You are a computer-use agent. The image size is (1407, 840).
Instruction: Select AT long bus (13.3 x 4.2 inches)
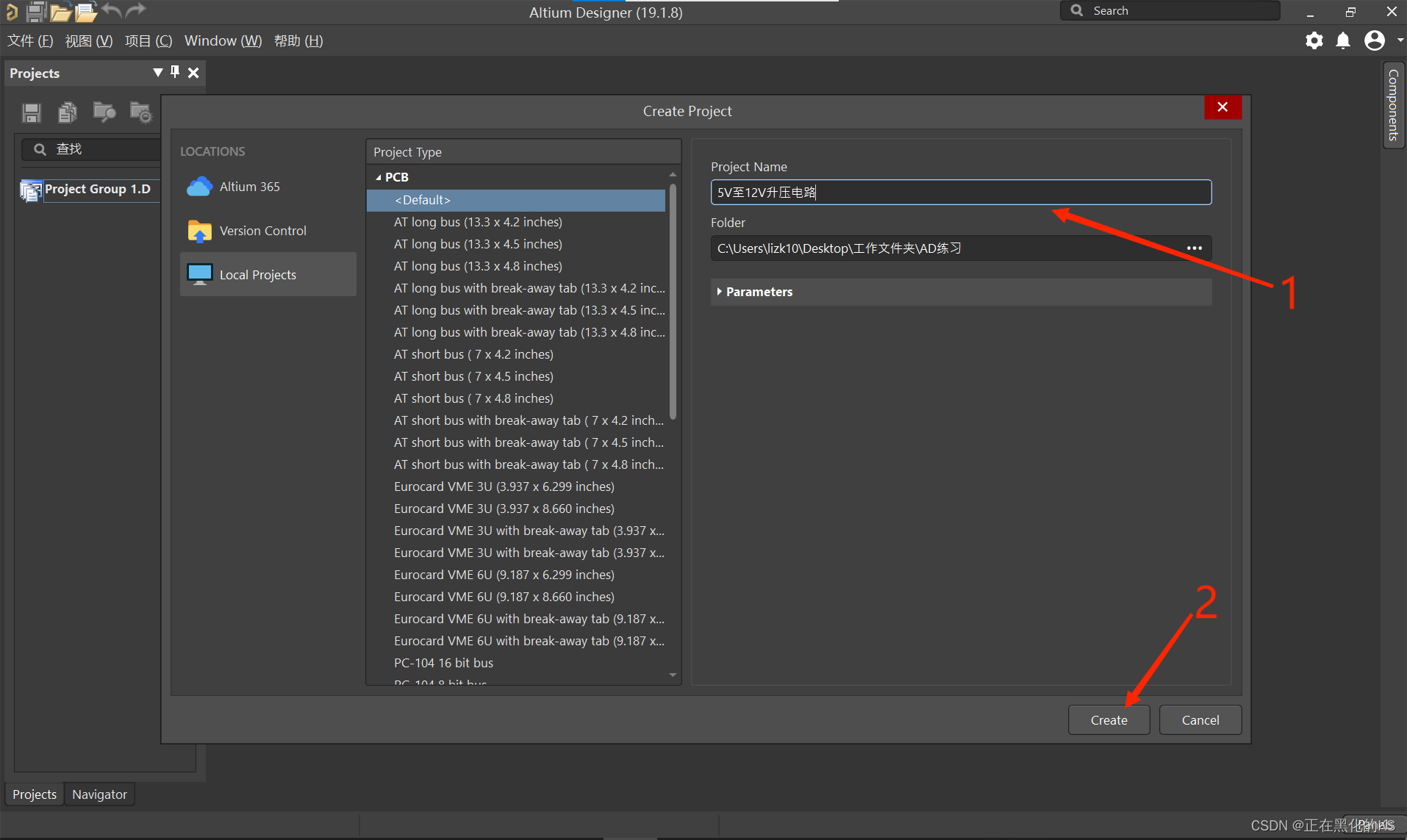(516, 222)
